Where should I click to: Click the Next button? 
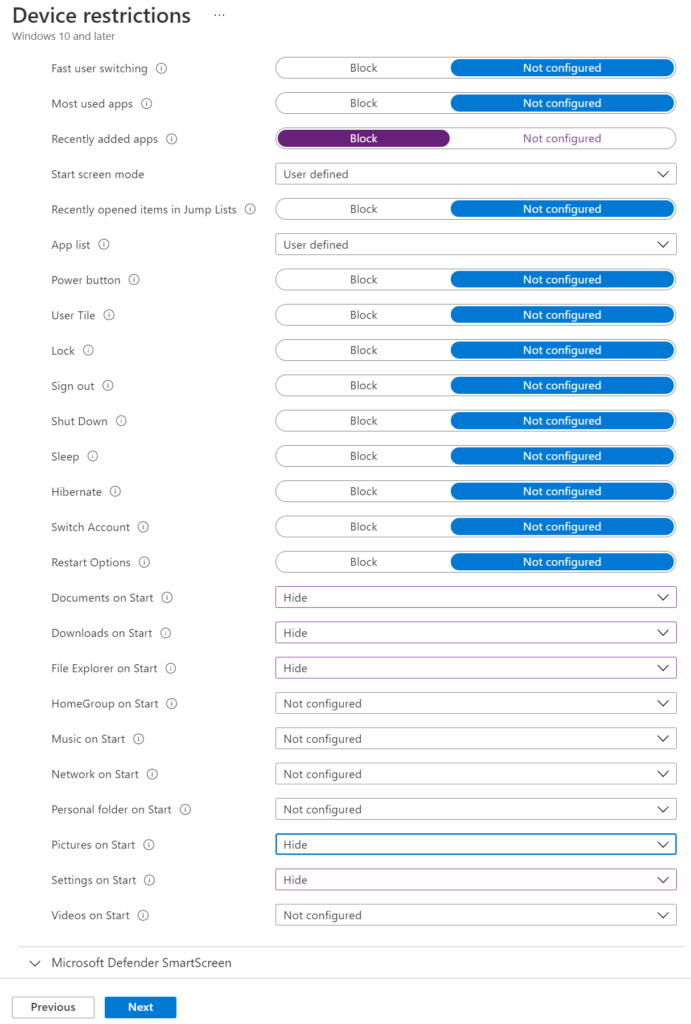(140, 1007)
